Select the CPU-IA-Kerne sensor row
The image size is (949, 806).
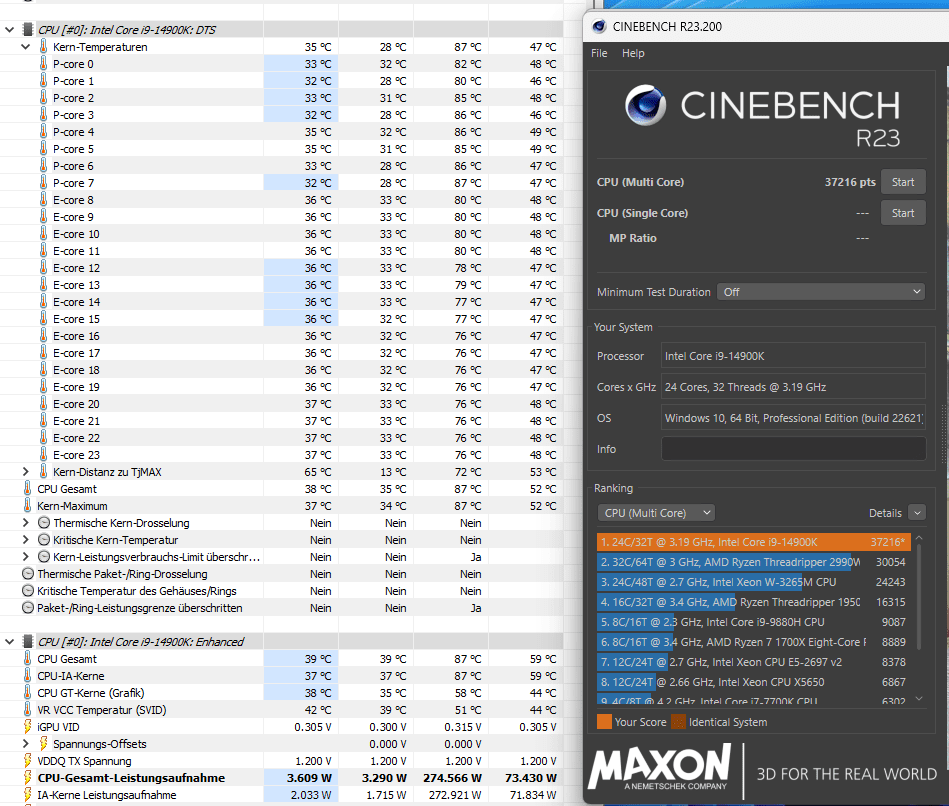(281, 676)
